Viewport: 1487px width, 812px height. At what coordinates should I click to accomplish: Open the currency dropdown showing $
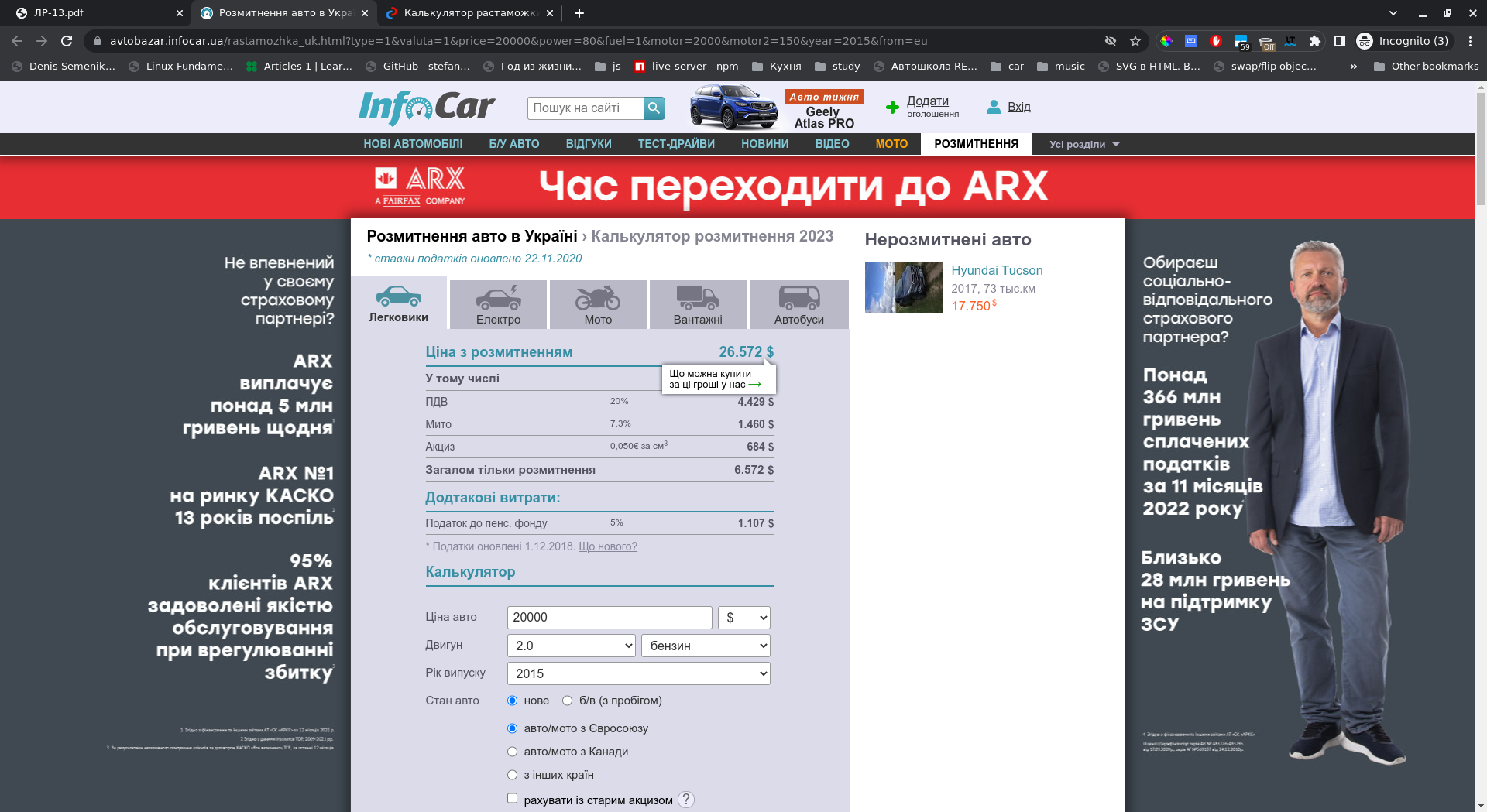point(743,618)
